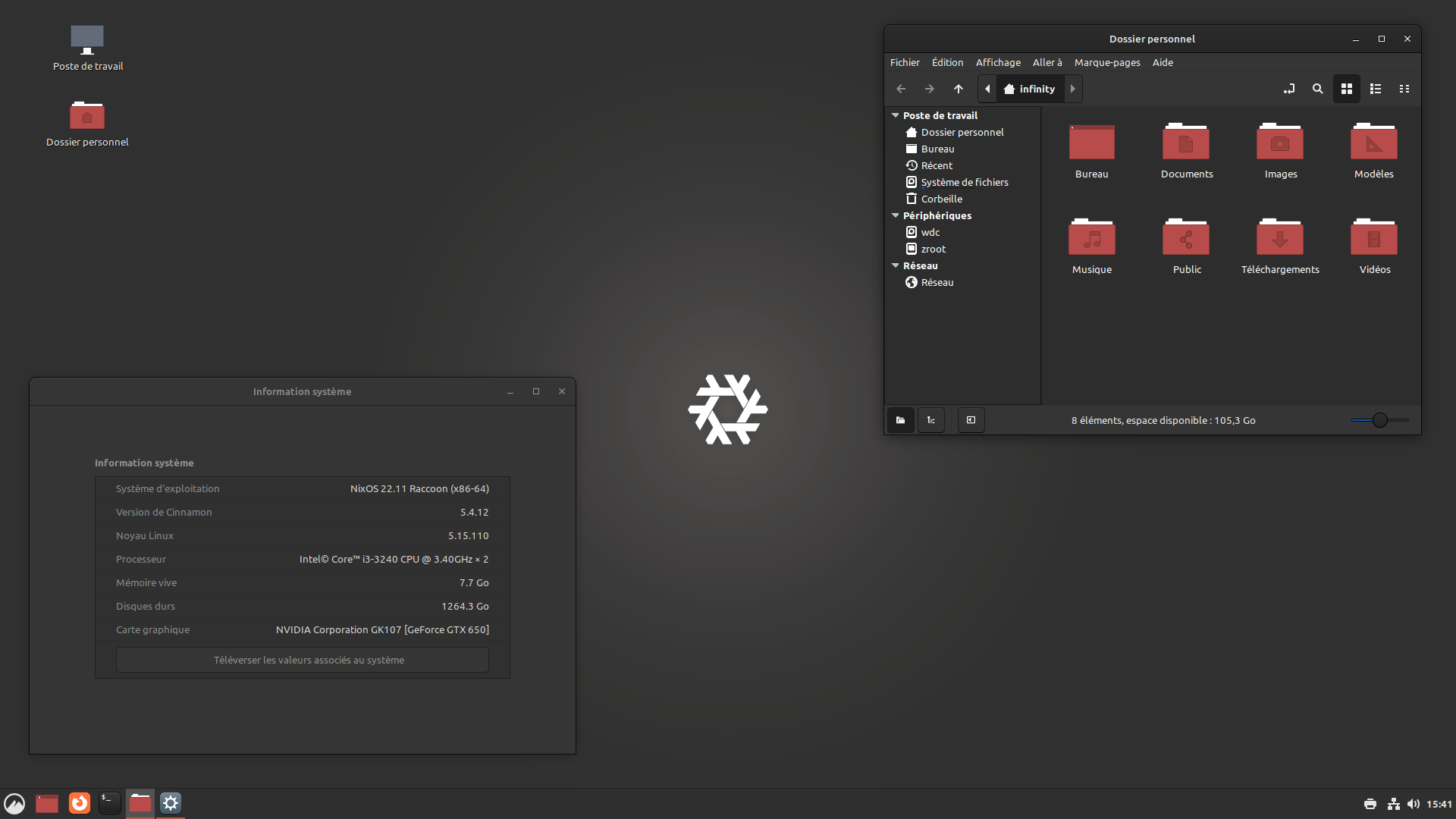
Task: Select Système de fichiers in sidebar
Action: pos(964,182)
